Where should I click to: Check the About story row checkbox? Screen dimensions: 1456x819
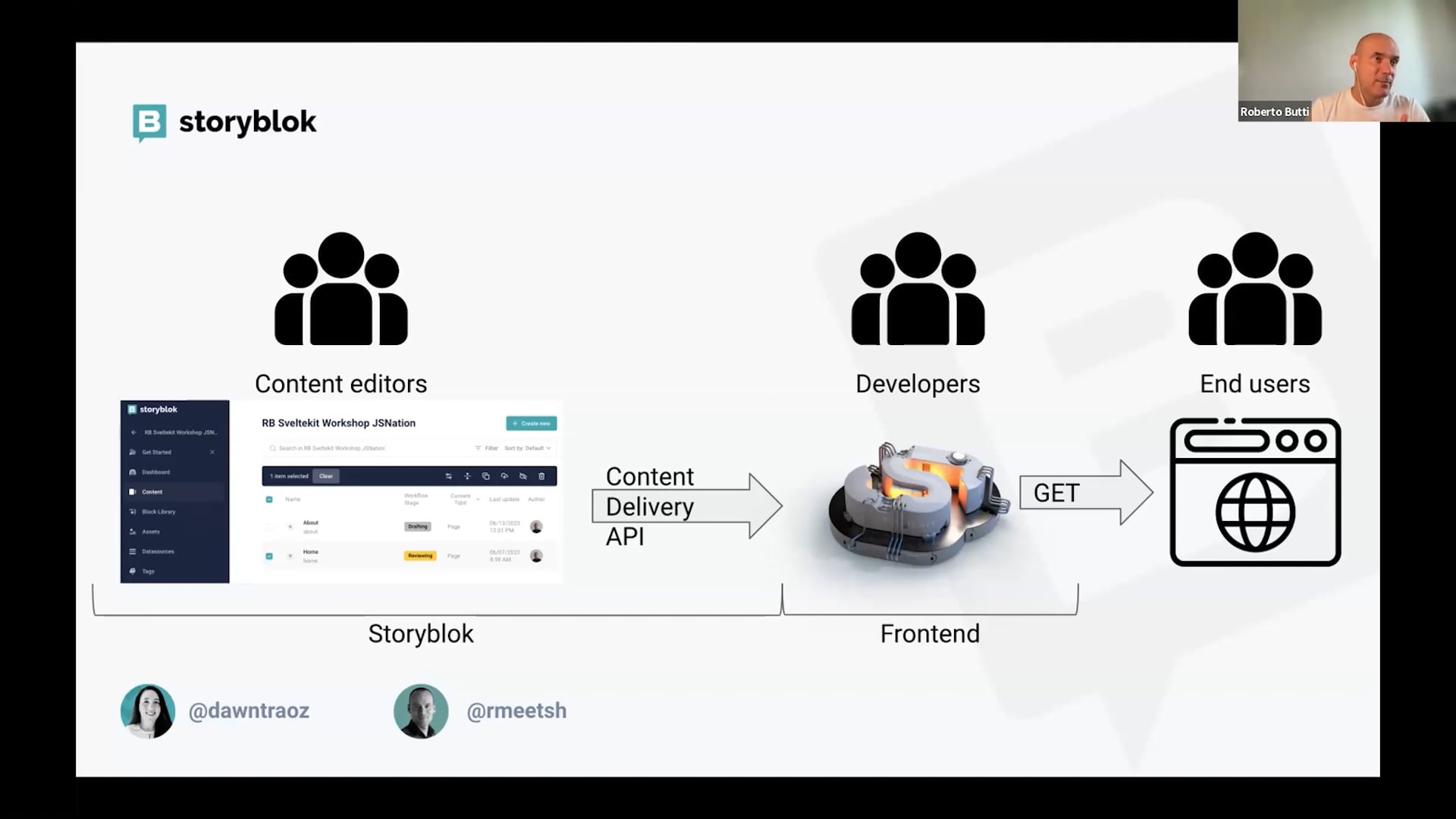pos(269,526)
